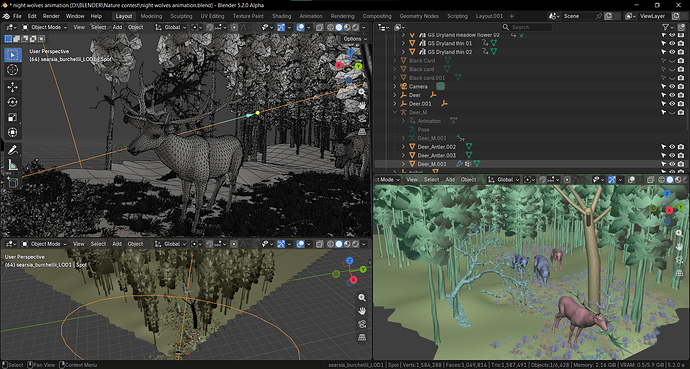690x369 pixels.
Task: Select the Add Cube tool
Action: [x=13, y=182]
